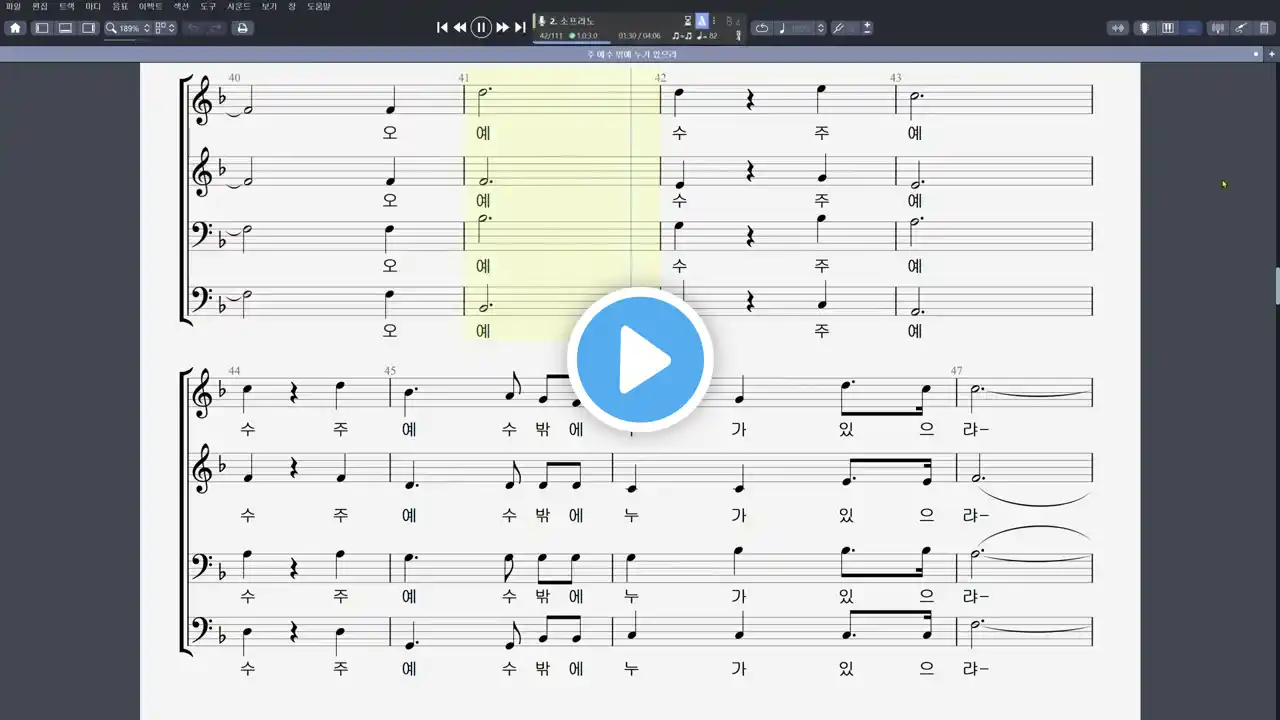Viewport: 1280px width, 720px height.
Task: Open the 이펙트 menu
Action: coord(151,6)
